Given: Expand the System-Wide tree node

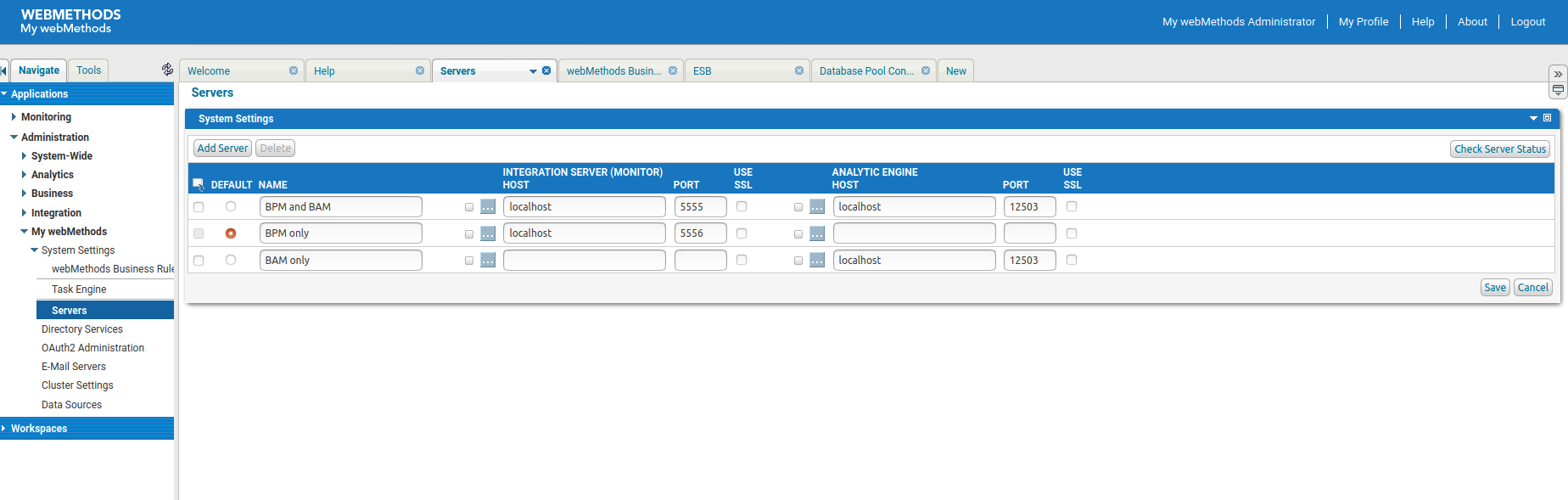Looking at the screenshot, I should pos(24,155).
